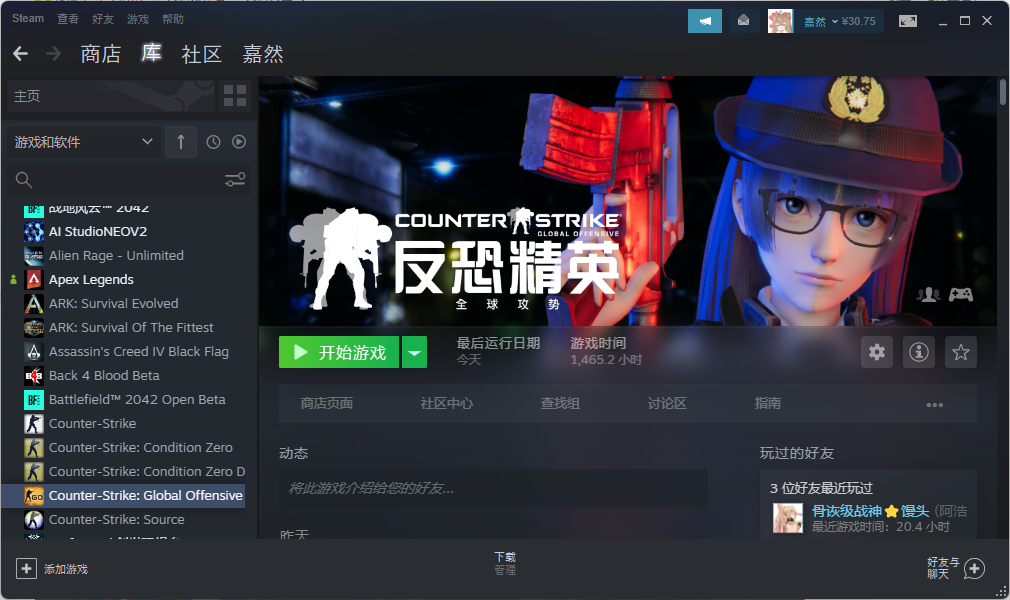Select Counter-Strike: Condition Zero entry

pos(140,447)
